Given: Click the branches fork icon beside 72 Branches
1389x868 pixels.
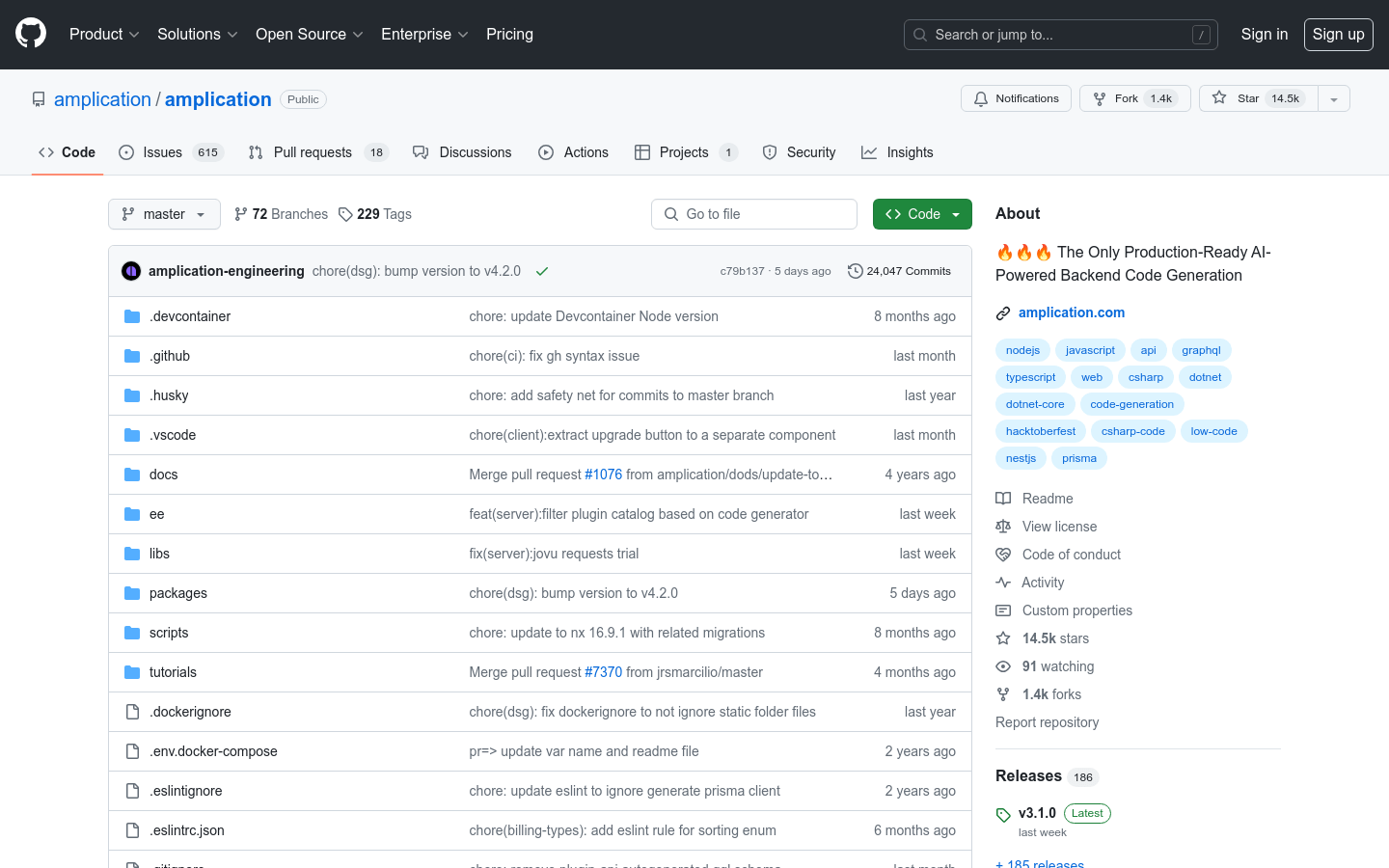Looking at the screenshot, I should point(241,214).
